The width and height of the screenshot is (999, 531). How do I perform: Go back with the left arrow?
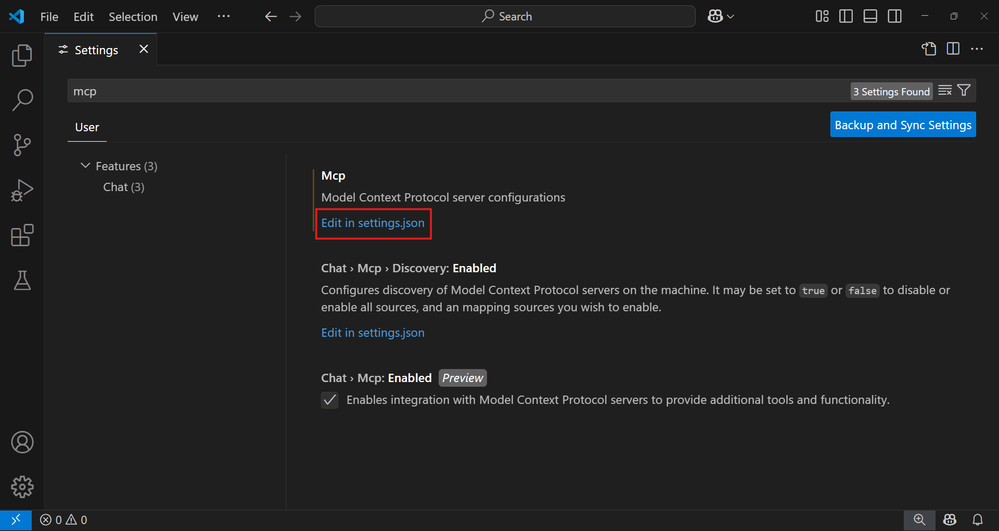271,17
